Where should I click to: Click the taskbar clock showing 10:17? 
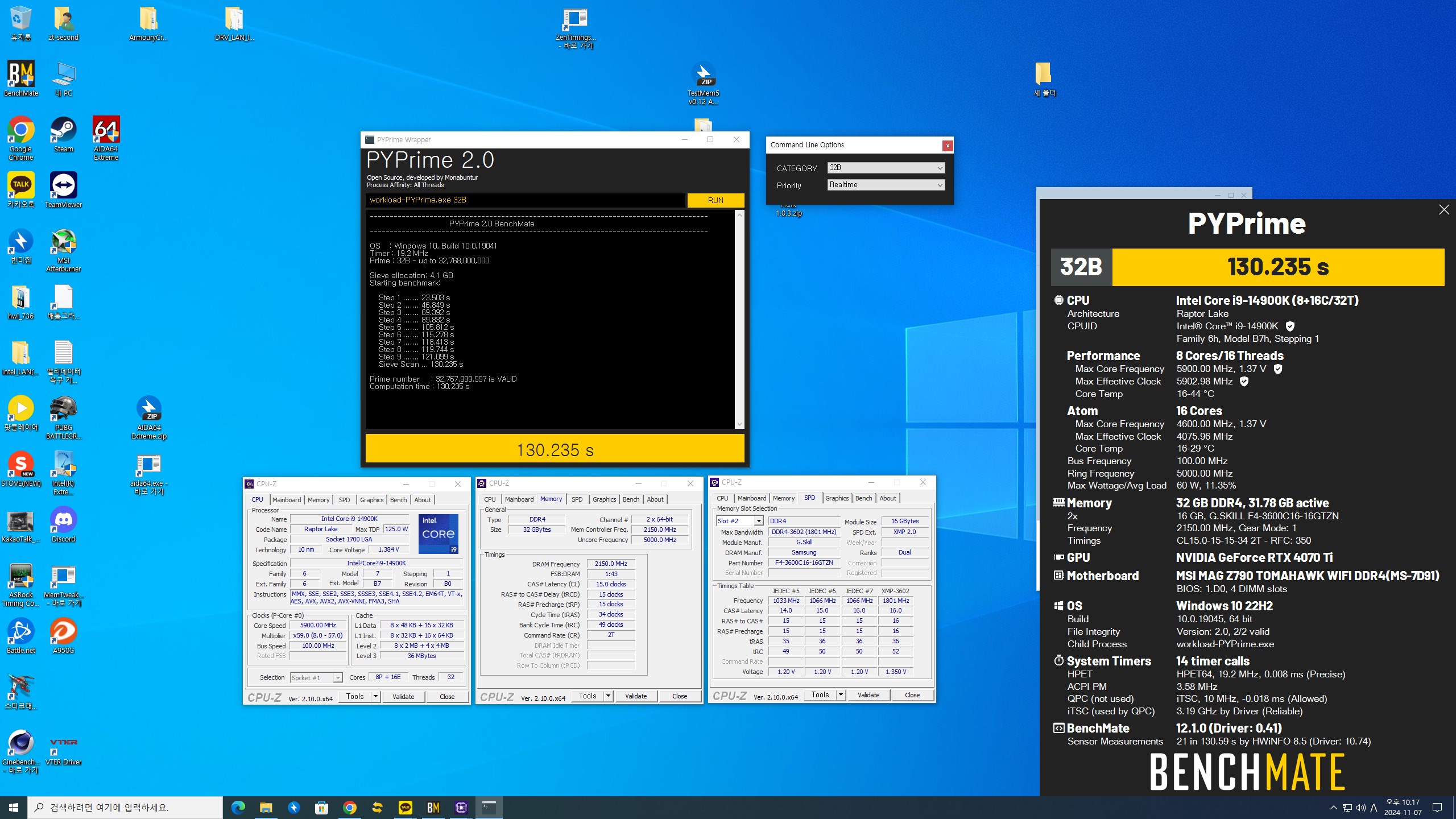click(1403, 807)
